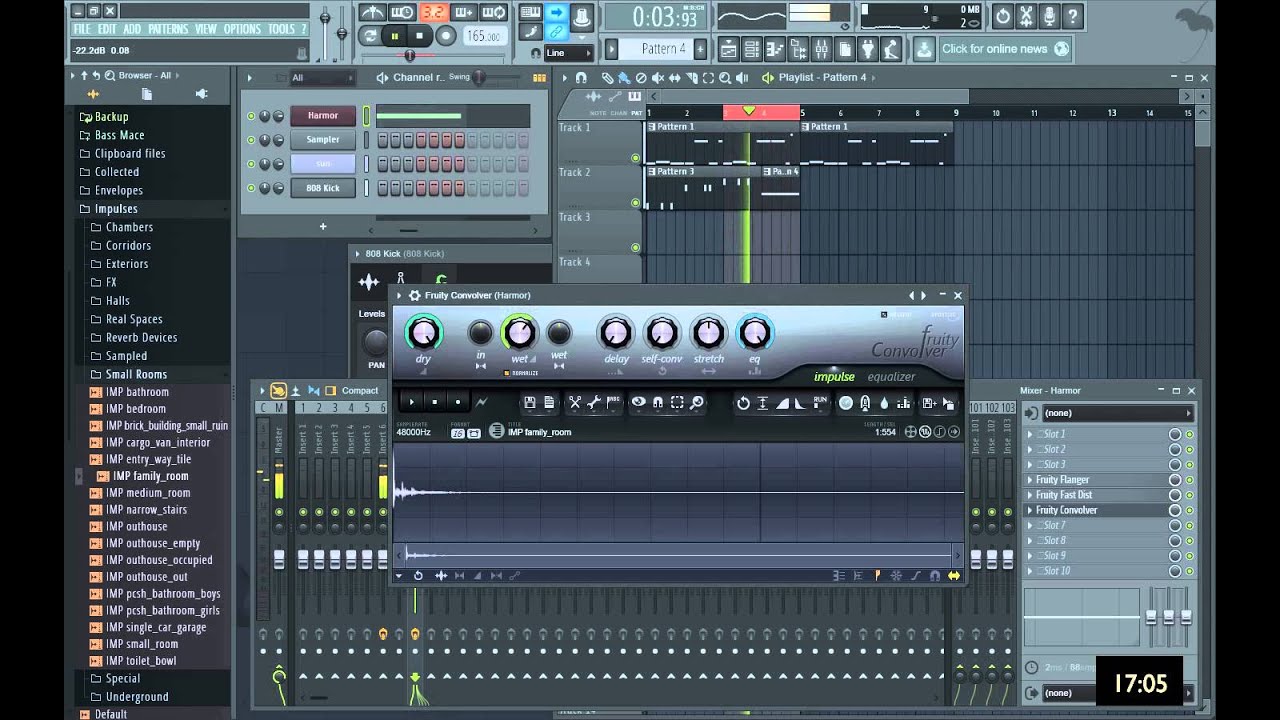Image resolution: width=1280 pixels, height=720 pixels.
Task: Open the OPTIONS menu
Action: coord(242,29)
